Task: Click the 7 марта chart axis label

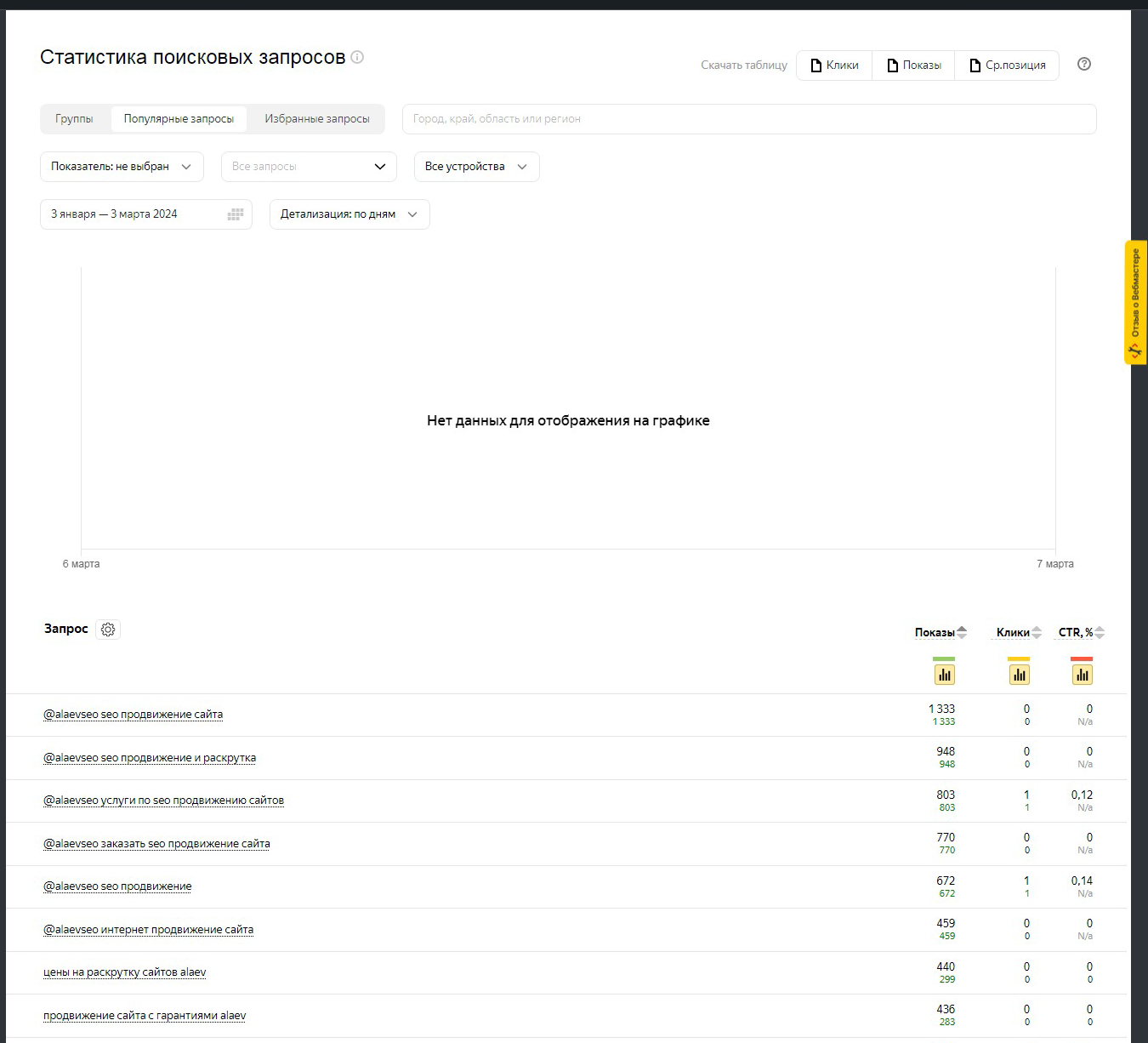Action: pos(1055,564)
